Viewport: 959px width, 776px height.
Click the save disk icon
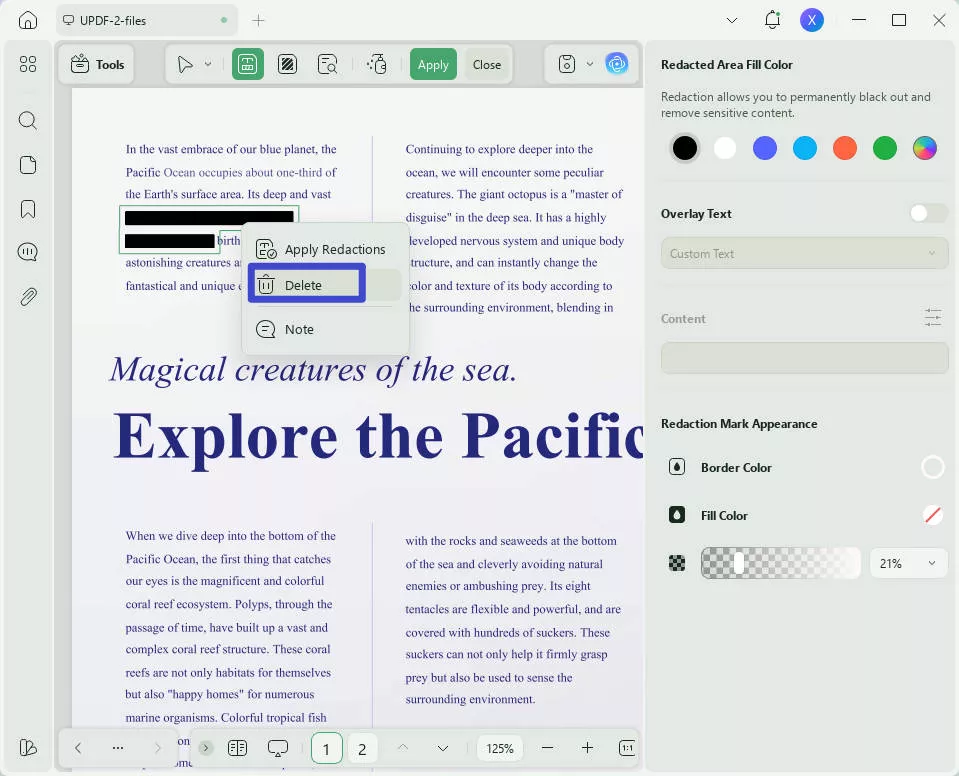click(x=567, y=64)
